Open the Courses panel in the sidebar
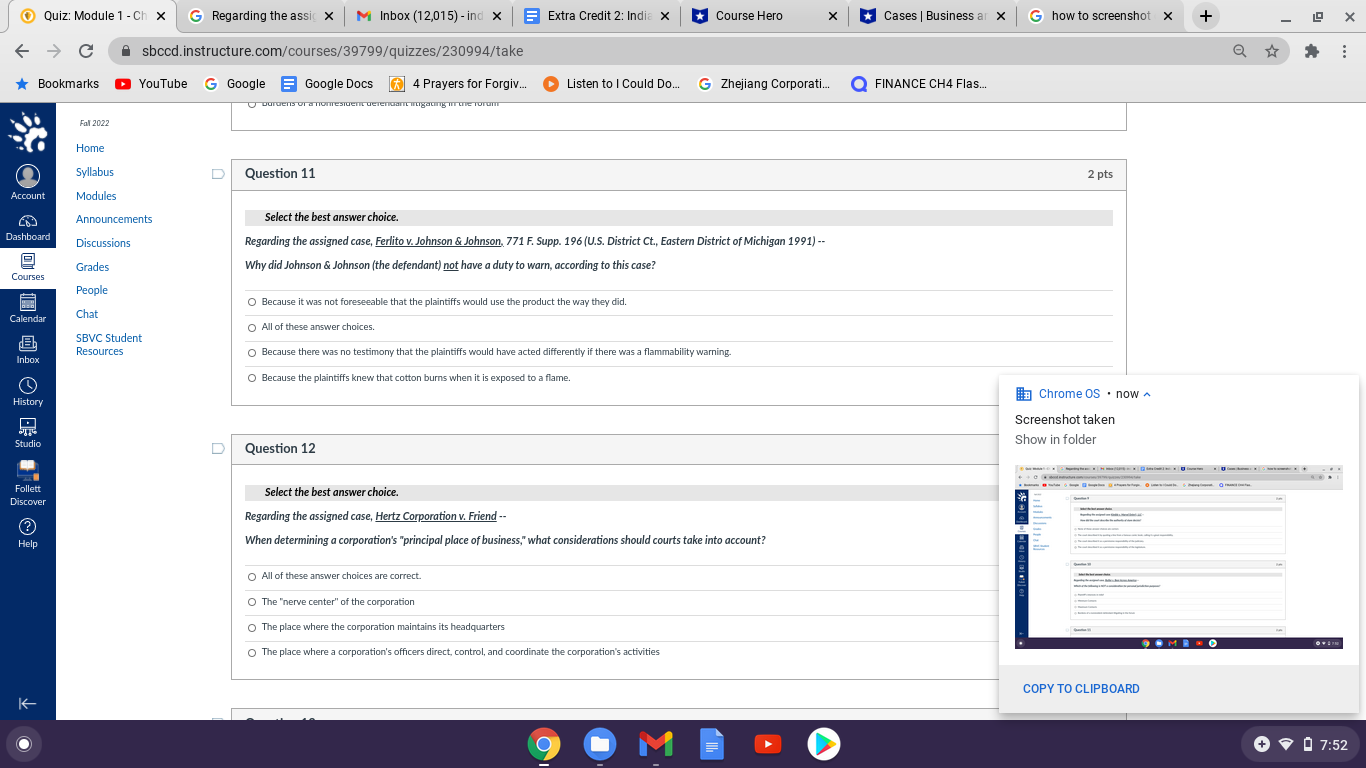Viewport: 1366px width, 768px height. (x=28, y=264)
